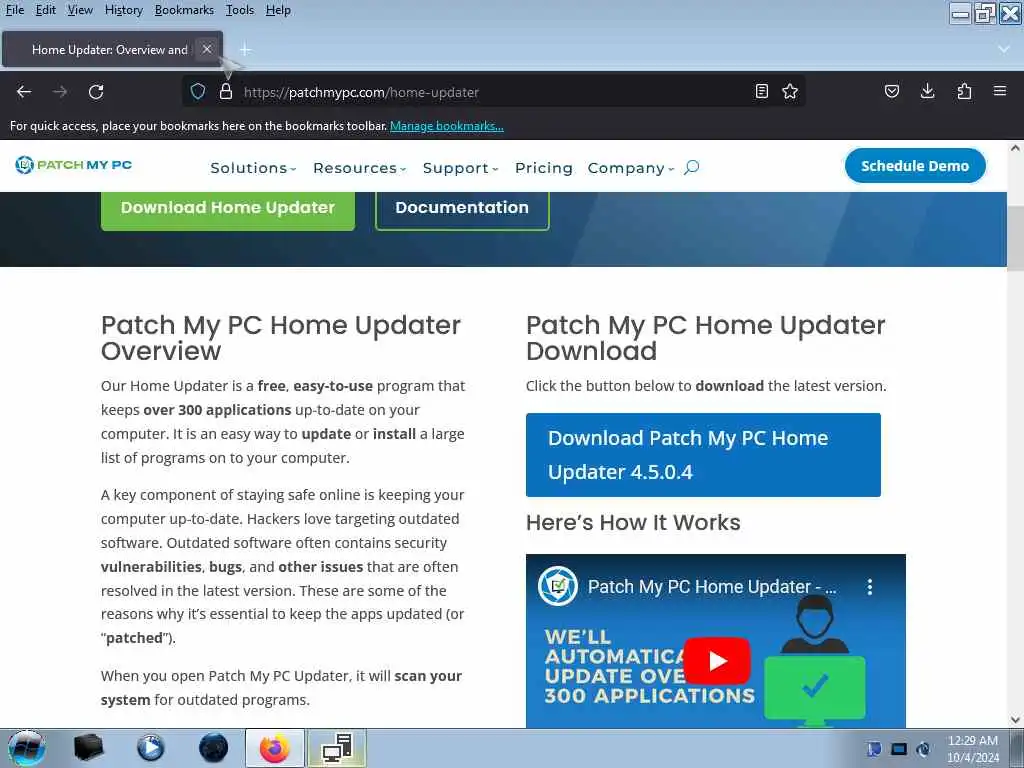Switch to Firefox in the taskbar
The image size is (1024, 768).
click(274, 748)
